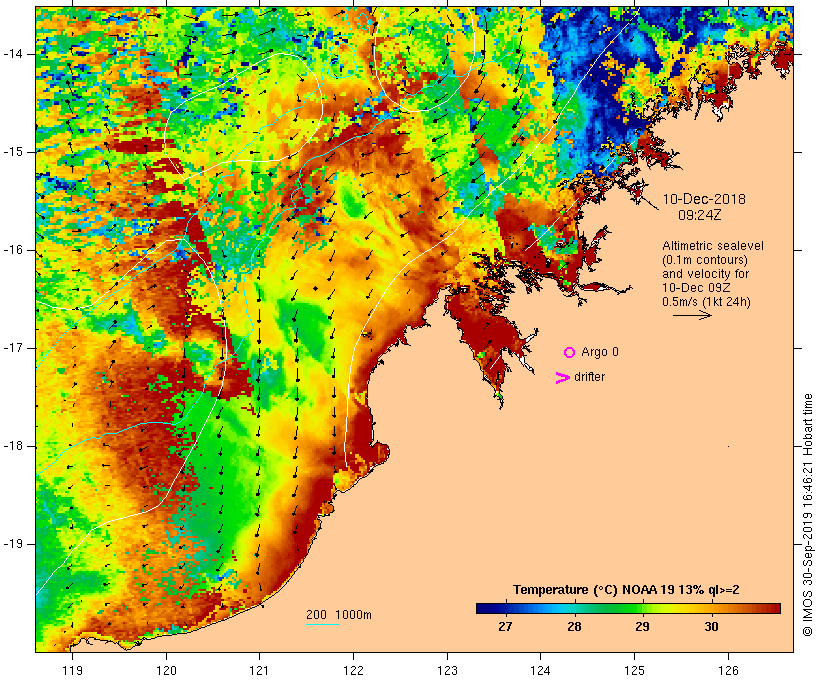The width and height of the screenshot is (820, 680).
Task: Click the 200 1000m depth label
Action: (339, 615)
